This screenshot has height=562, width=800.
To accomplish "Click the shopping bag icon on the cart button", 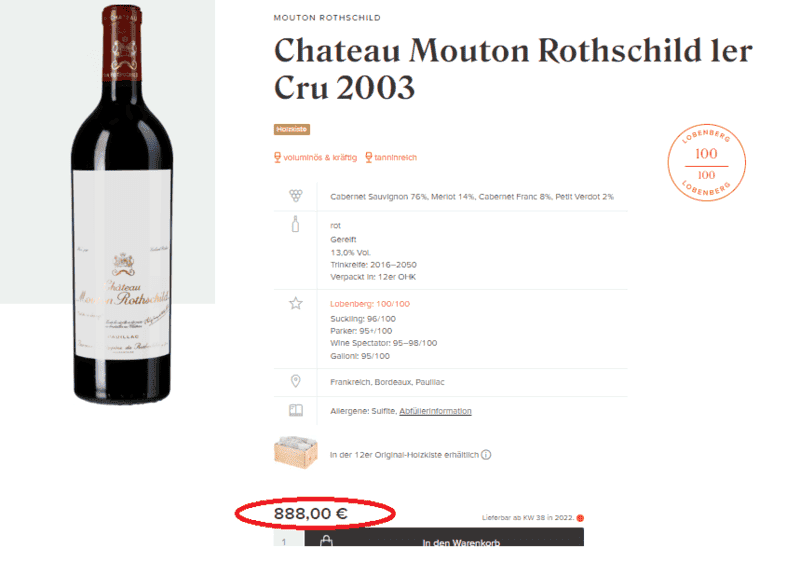I will point(326,540).
